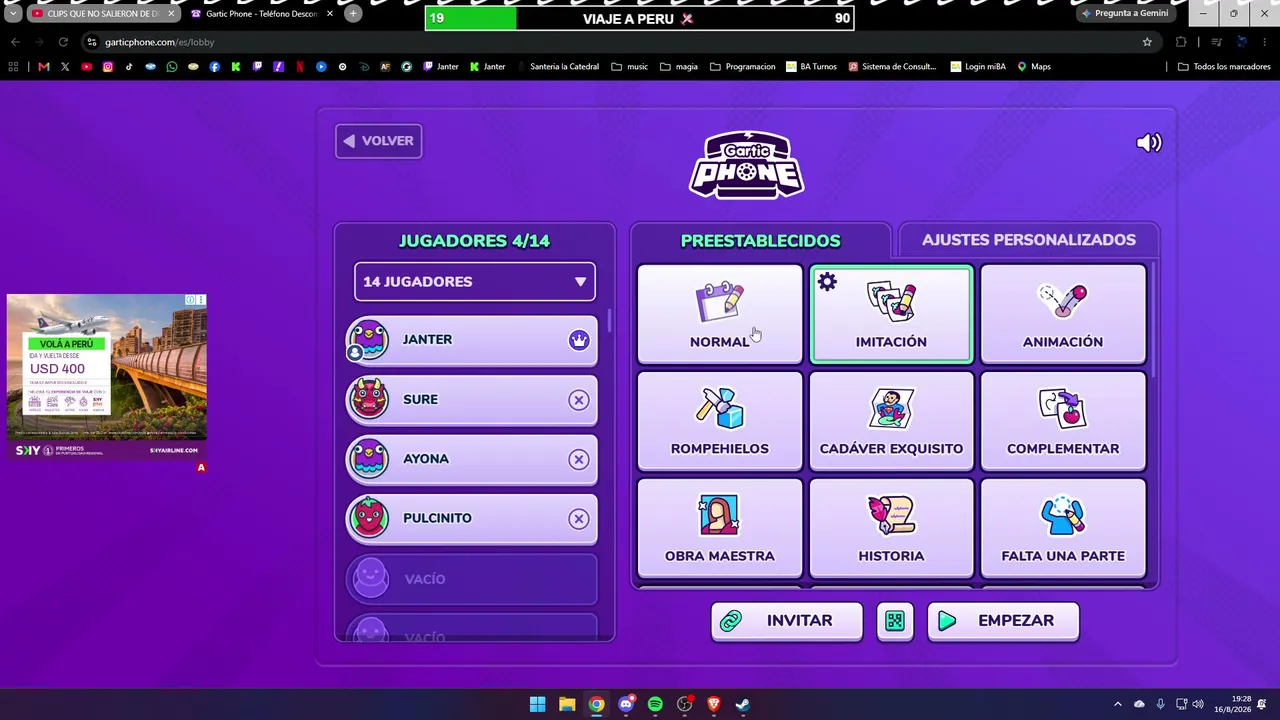Click EMPEZAR to start the game
The width and height of the screenshot is (1280, 720).
click(x=1003, y=621)
